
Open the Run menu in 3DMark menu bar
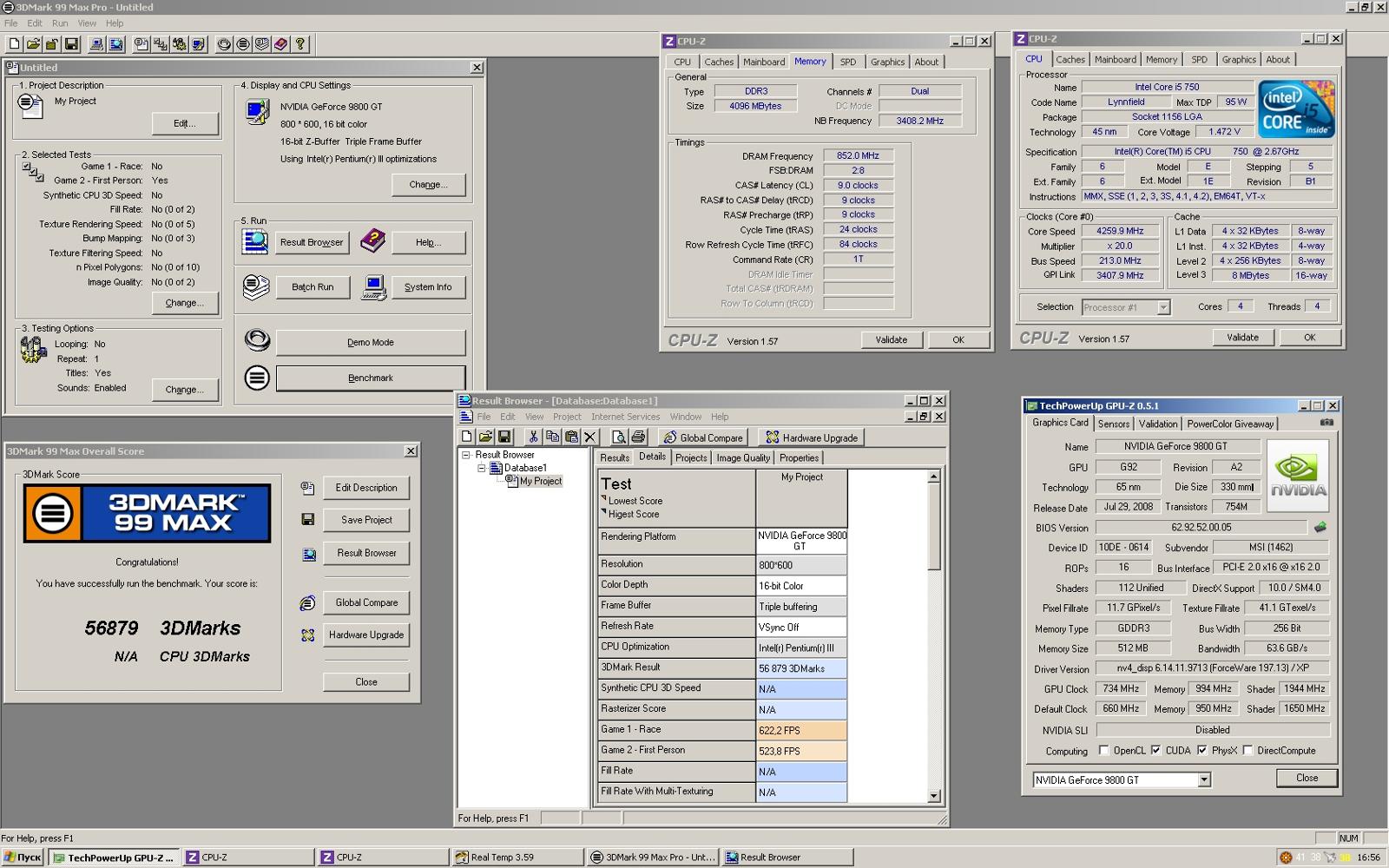(x=60, y=23)
